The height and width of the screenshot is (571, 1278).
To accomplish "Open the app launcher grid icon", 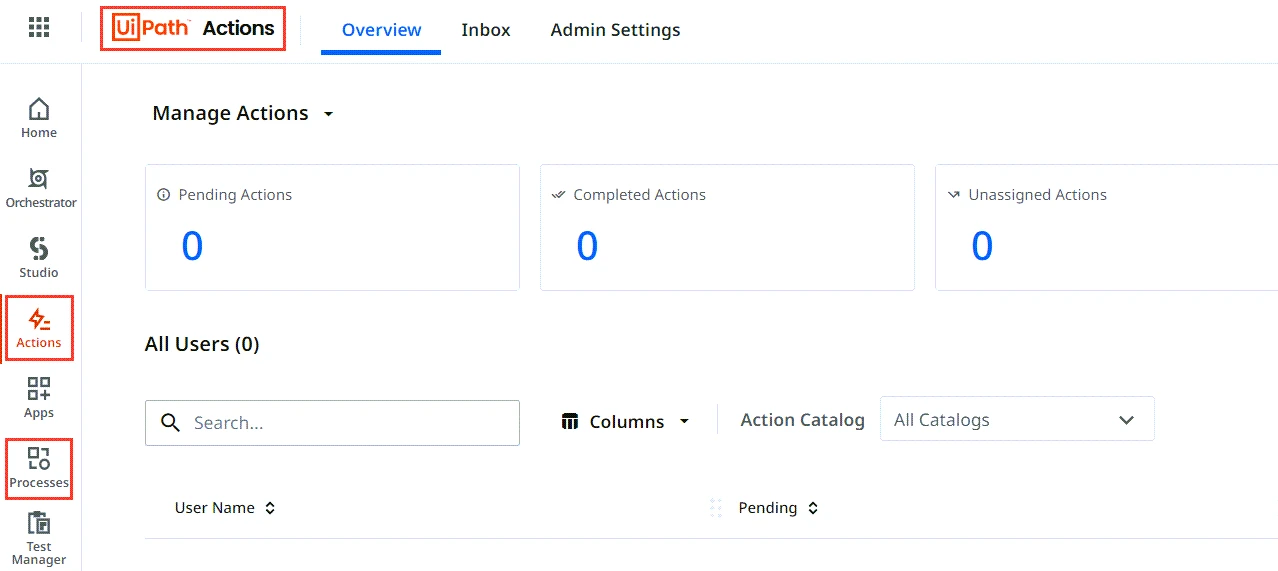I will (39, 28).
